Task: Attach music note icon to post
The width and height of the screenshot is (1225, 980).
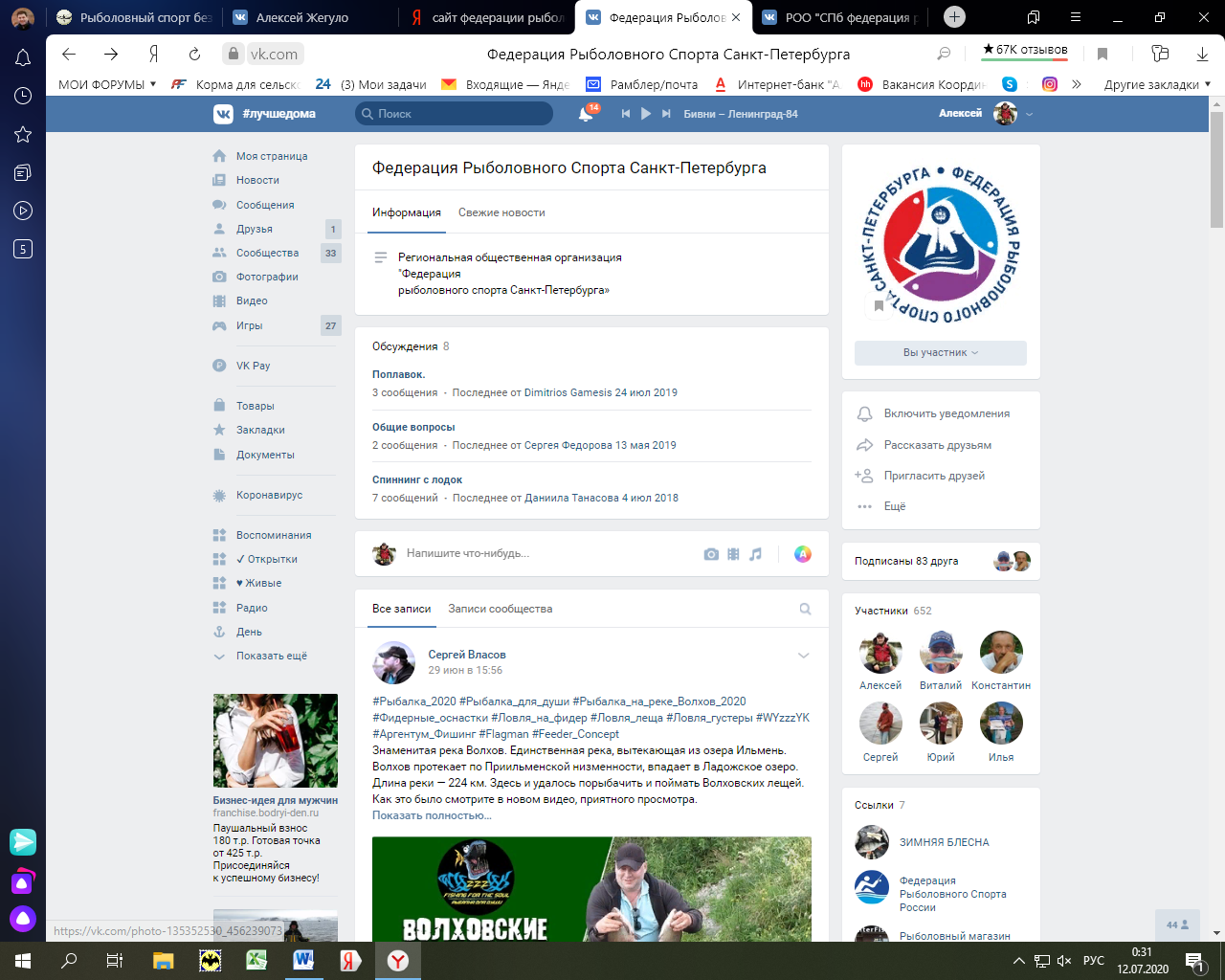Action: click(x=755, y=554)
